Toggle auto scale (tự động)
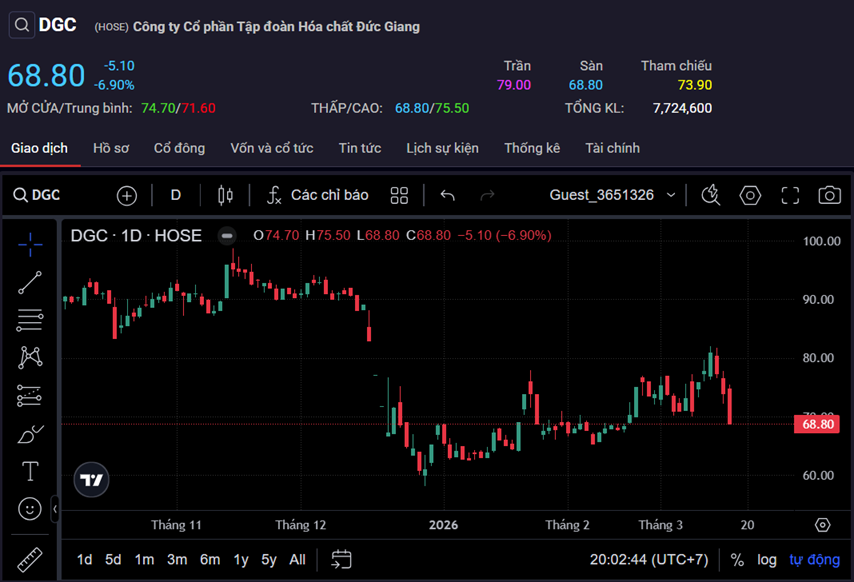The image size is (854, 582). tap(815, 560)
